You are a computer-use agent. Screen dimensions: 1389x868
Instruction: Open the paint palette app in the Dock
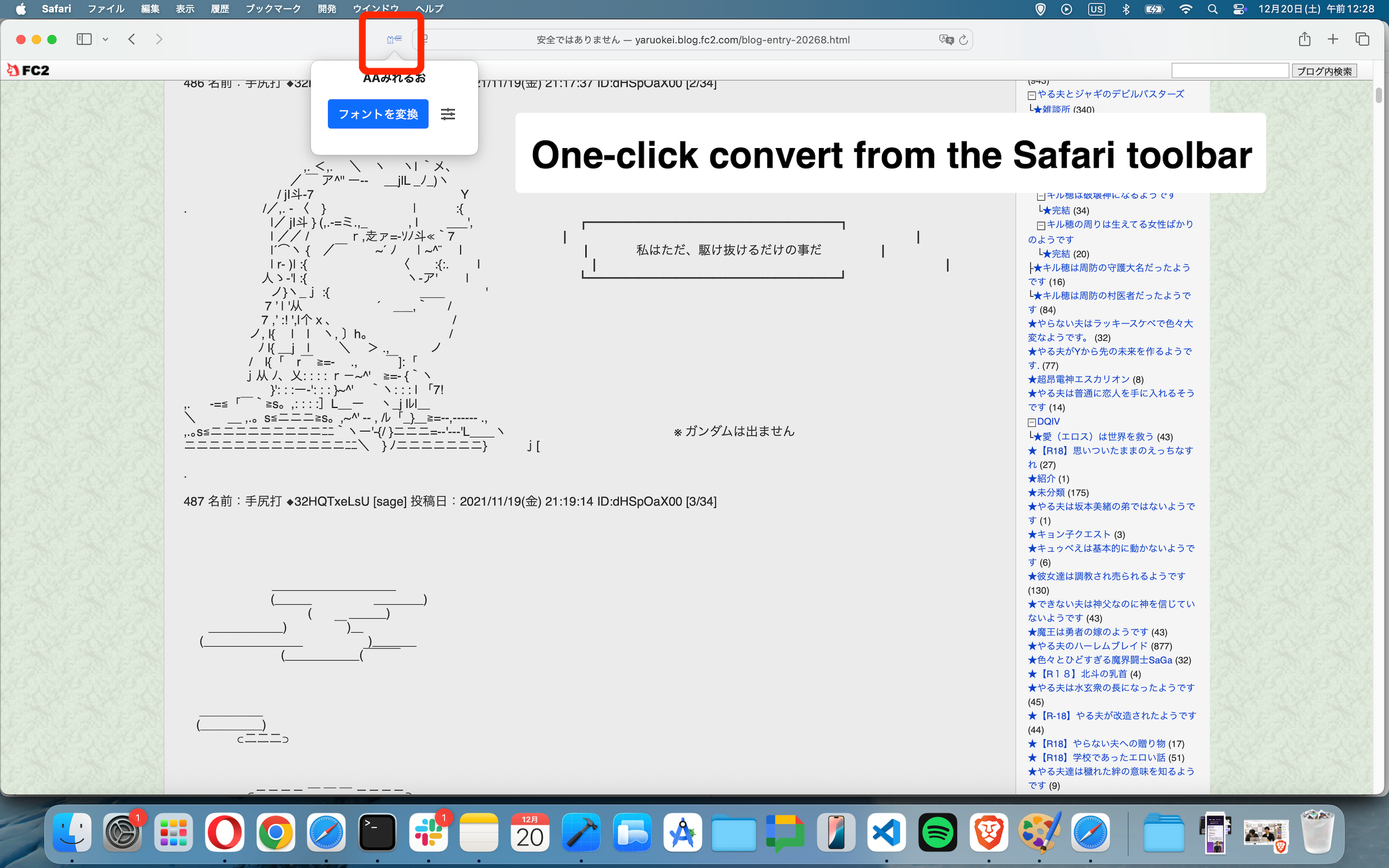click(1039, 832)
